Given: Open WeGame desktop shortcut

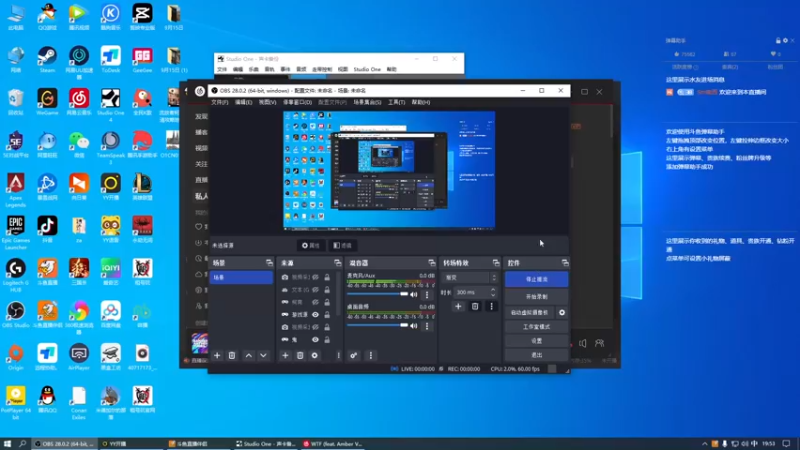Looking at the screenshot, I should pyautogui.click(x=47, y=103).
